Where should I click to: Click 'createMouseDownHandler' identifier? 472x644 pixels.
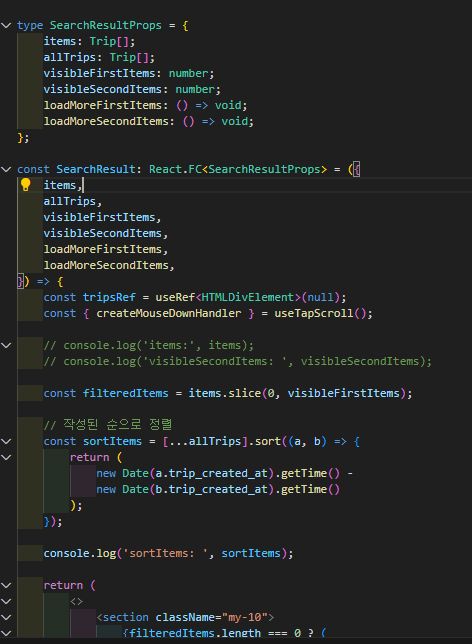click(168, 313)
